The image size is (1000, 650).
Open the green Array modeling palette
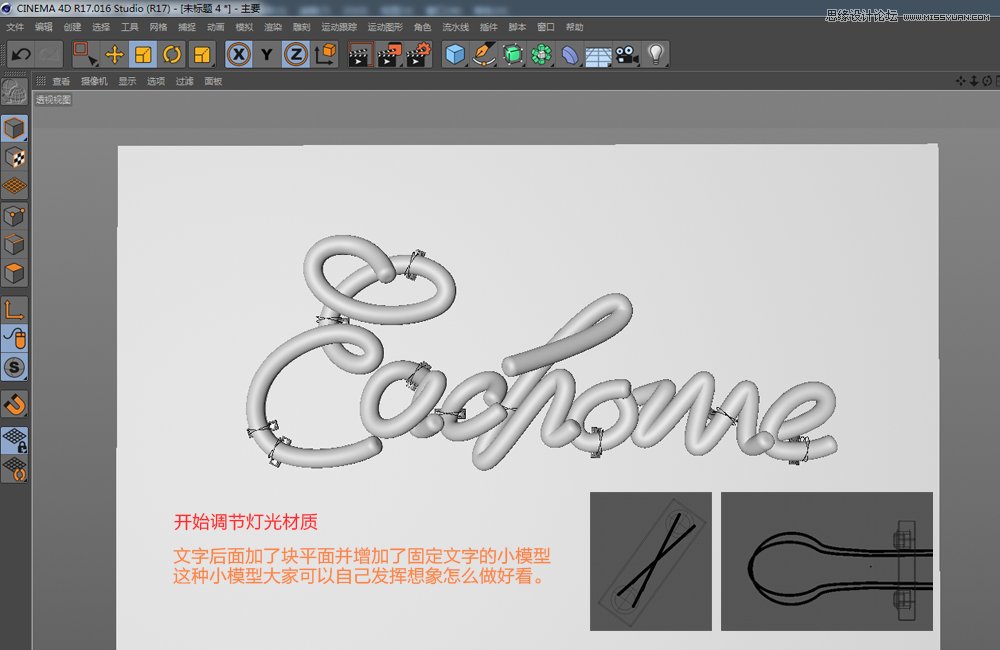tap(541, 54)
